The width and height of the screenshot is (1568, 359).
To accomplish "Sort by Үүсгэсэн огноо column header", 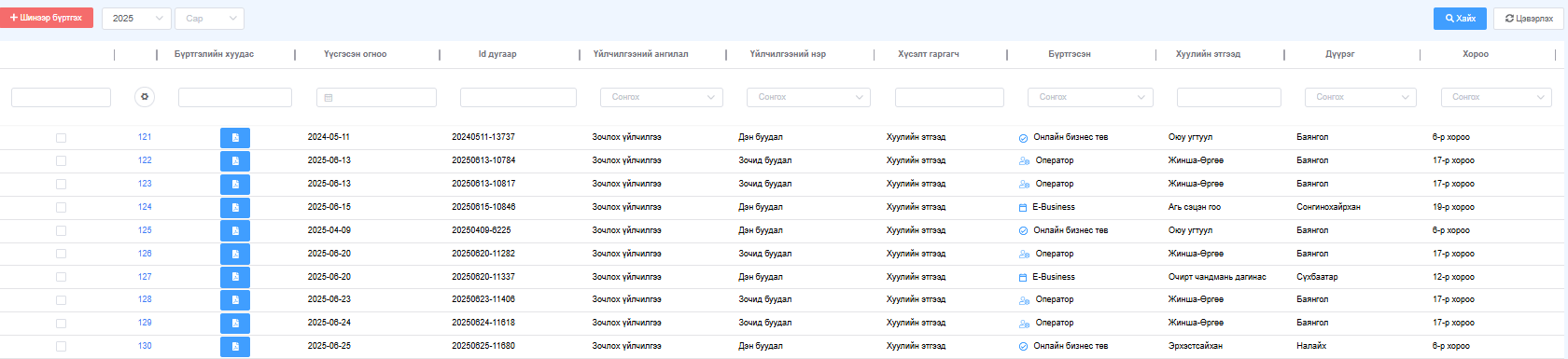I will pos(355,54).
